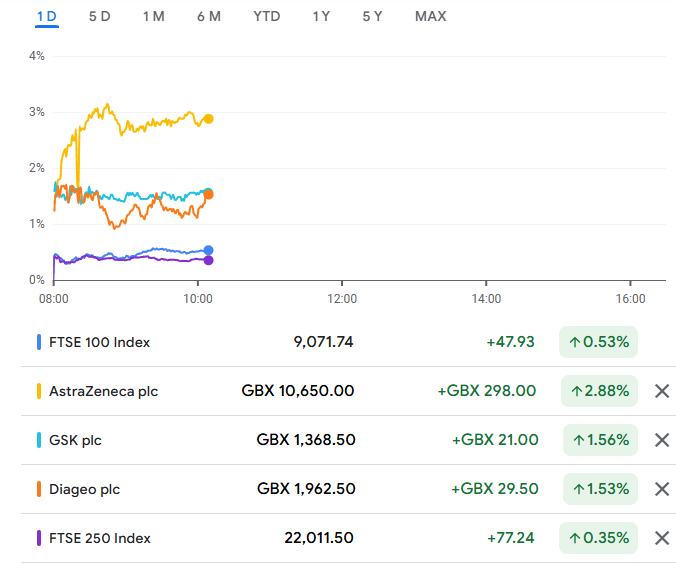Click the GBX 10,650.00 price
Image resolution: width=676 pixels, height=565 pixels.
[297, 391]
